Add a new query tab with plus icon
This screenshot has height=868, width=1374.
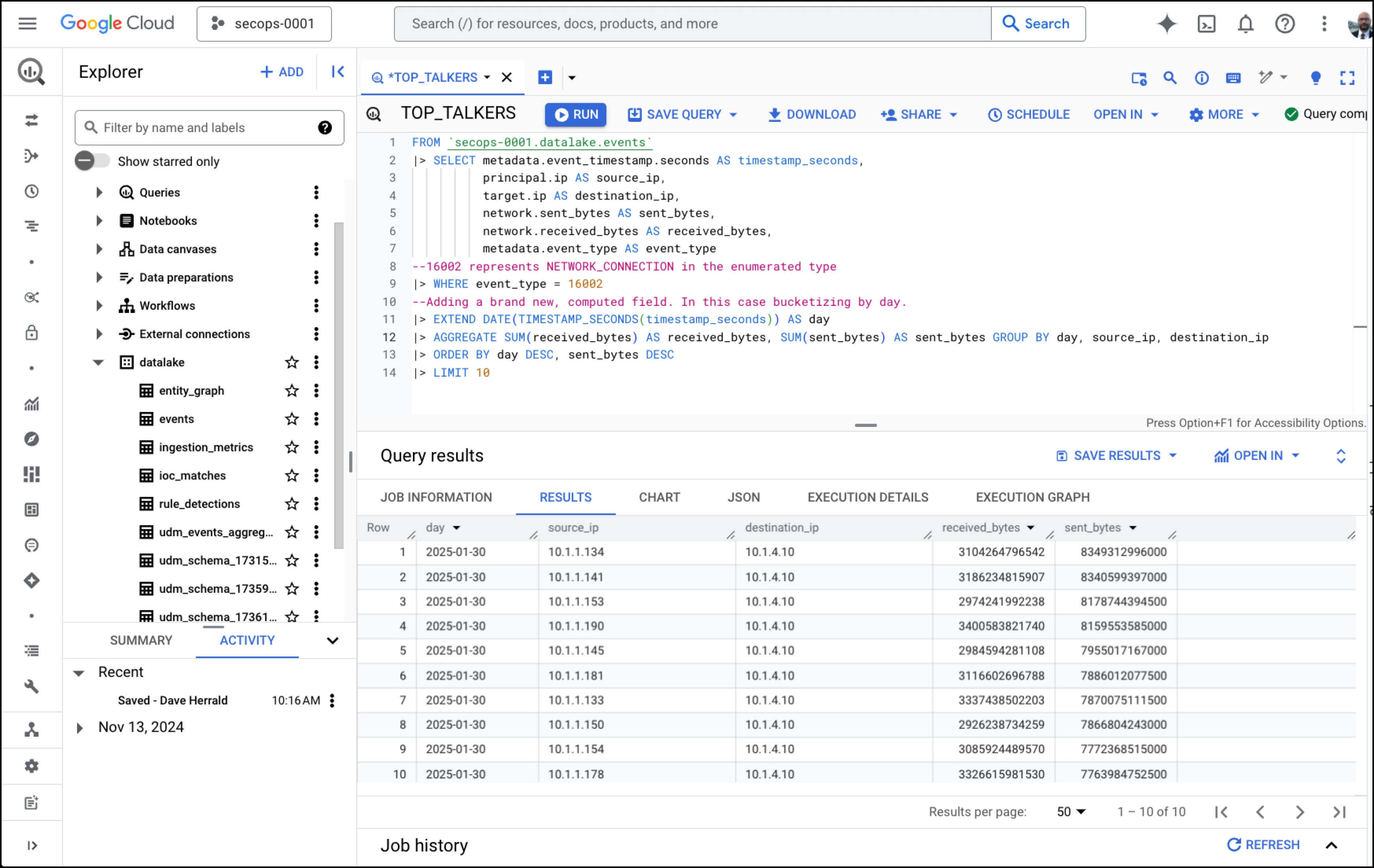tap(545, 77)
